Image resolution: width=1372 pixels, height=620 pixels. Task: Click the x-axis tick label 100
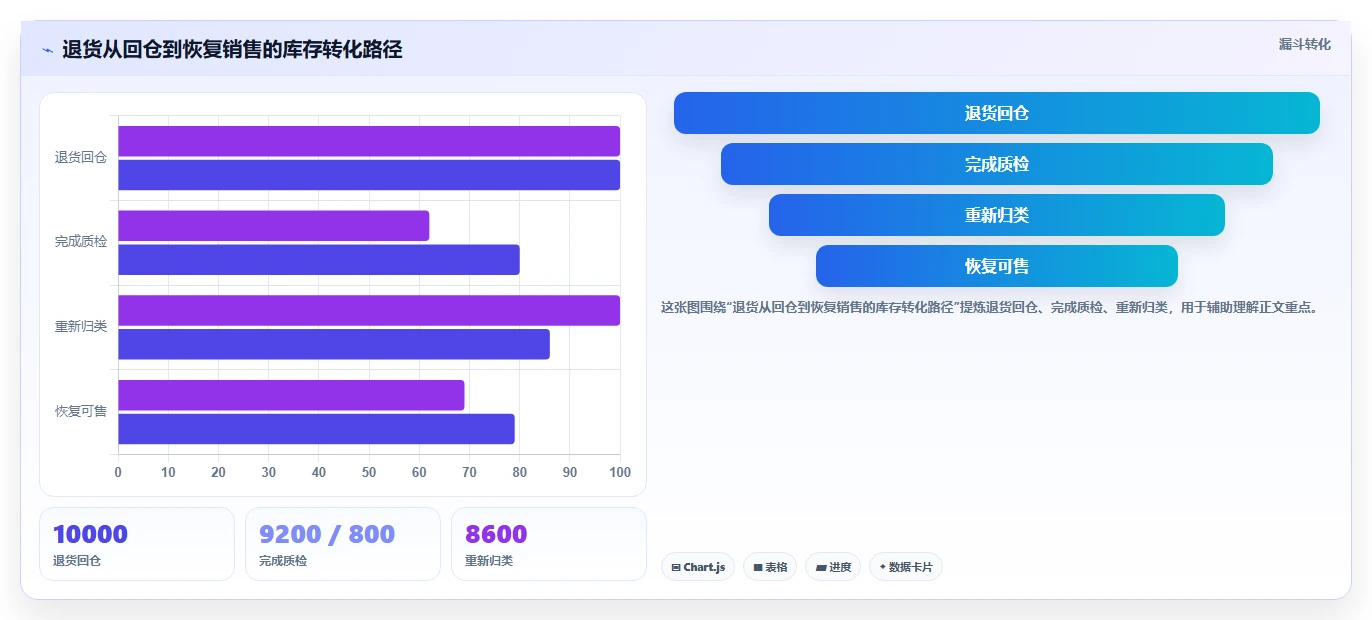(x=620, y=472)
